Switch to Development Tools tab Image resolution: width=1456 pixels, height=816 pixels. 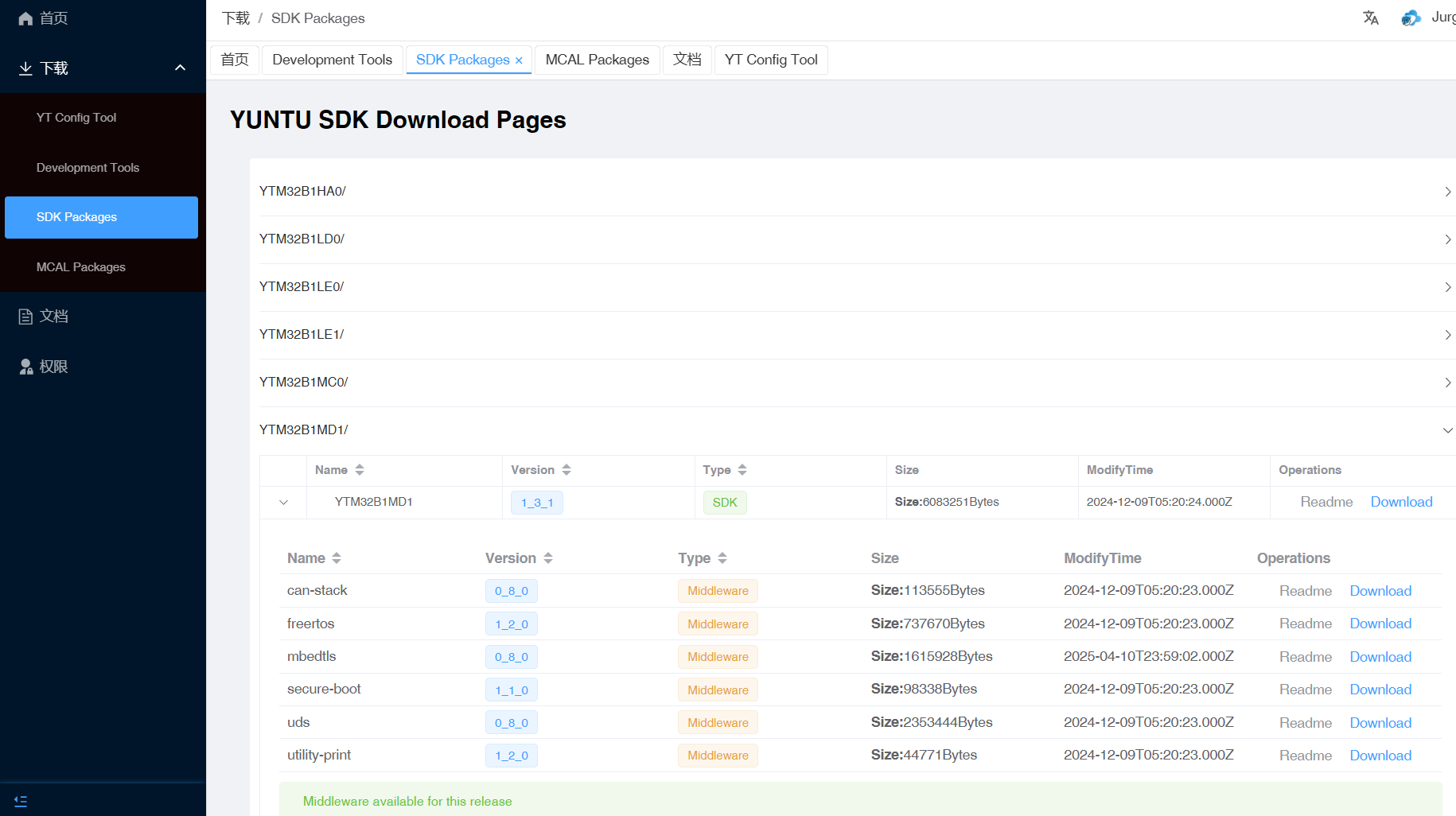tap(332, 60)
